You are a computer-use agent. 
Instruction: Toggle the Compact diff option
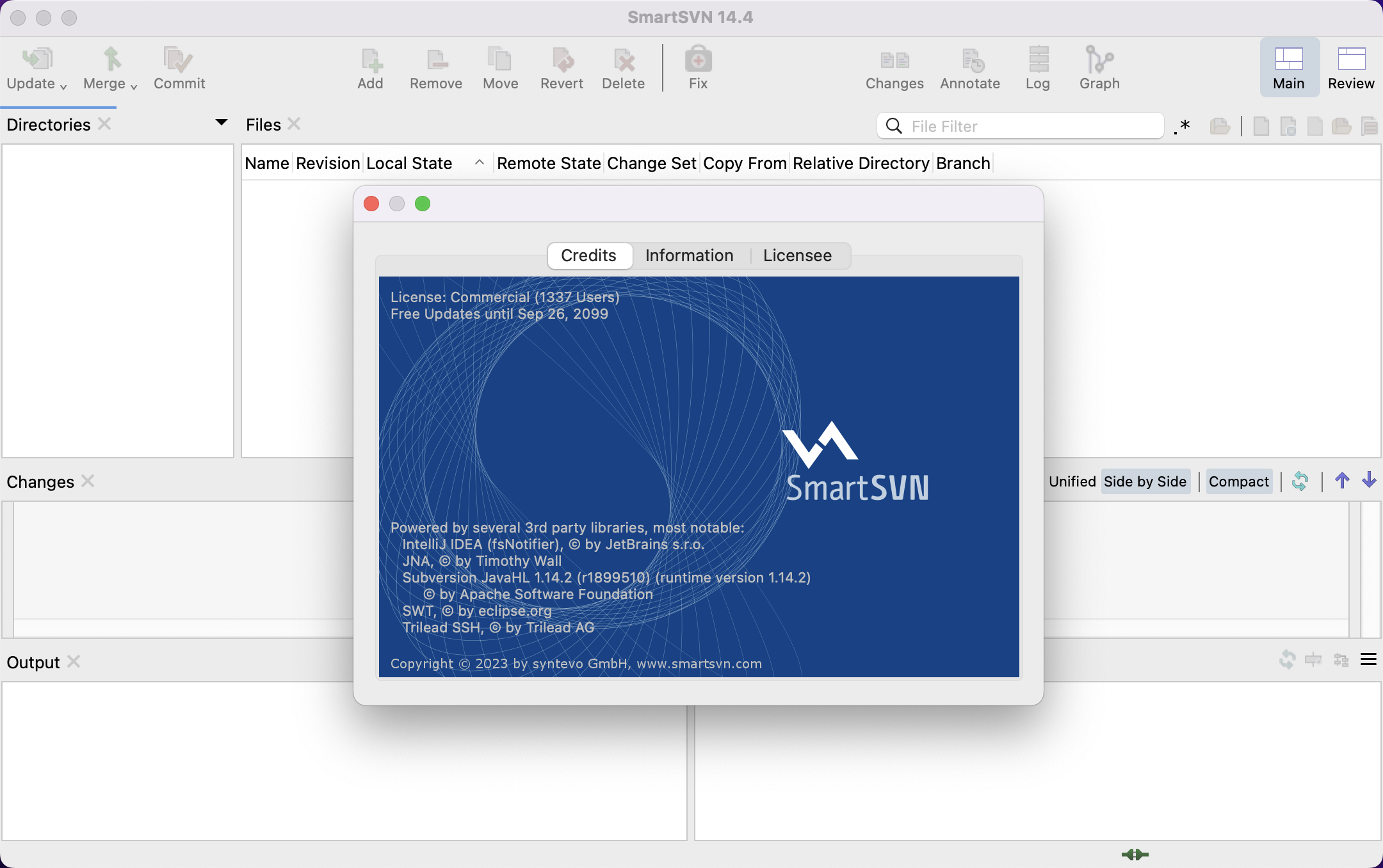tap(1239, 481)
